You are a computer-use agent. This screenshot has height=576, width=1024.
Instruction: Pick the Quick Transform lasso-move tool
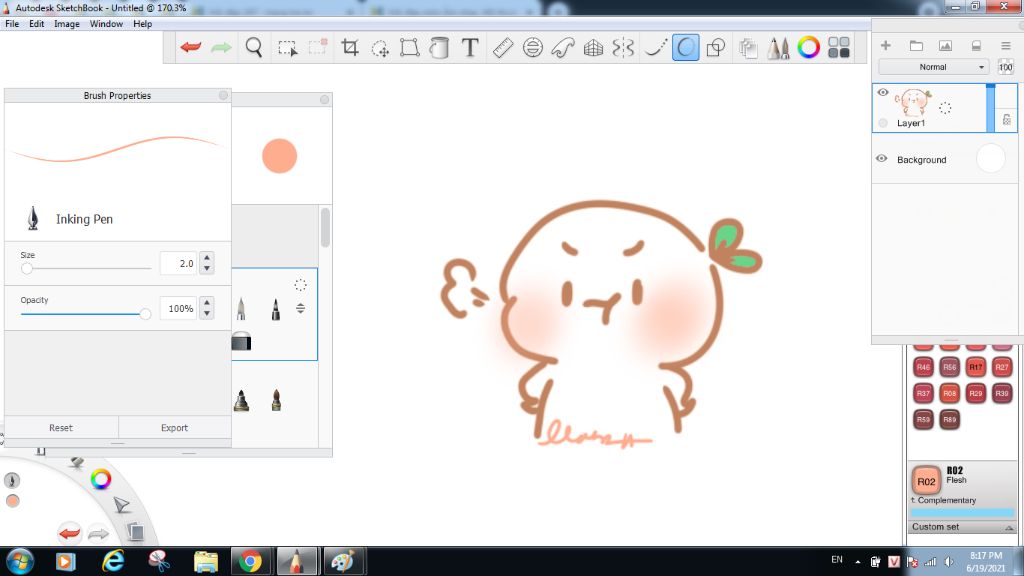pyautogui.click(x=380, y=48)
